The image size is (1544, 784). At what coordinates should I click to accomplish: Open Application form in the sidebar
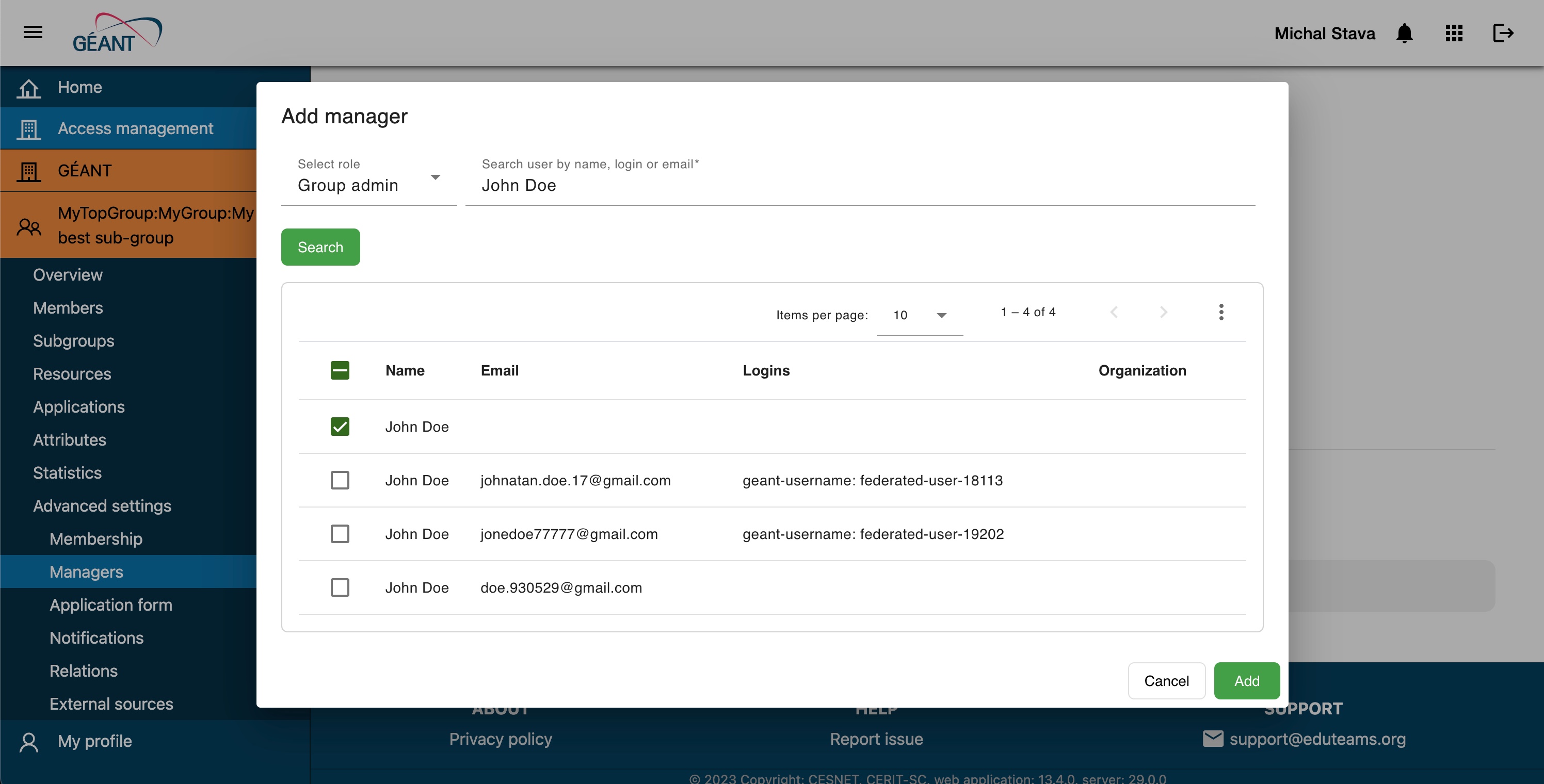[111, 605]
